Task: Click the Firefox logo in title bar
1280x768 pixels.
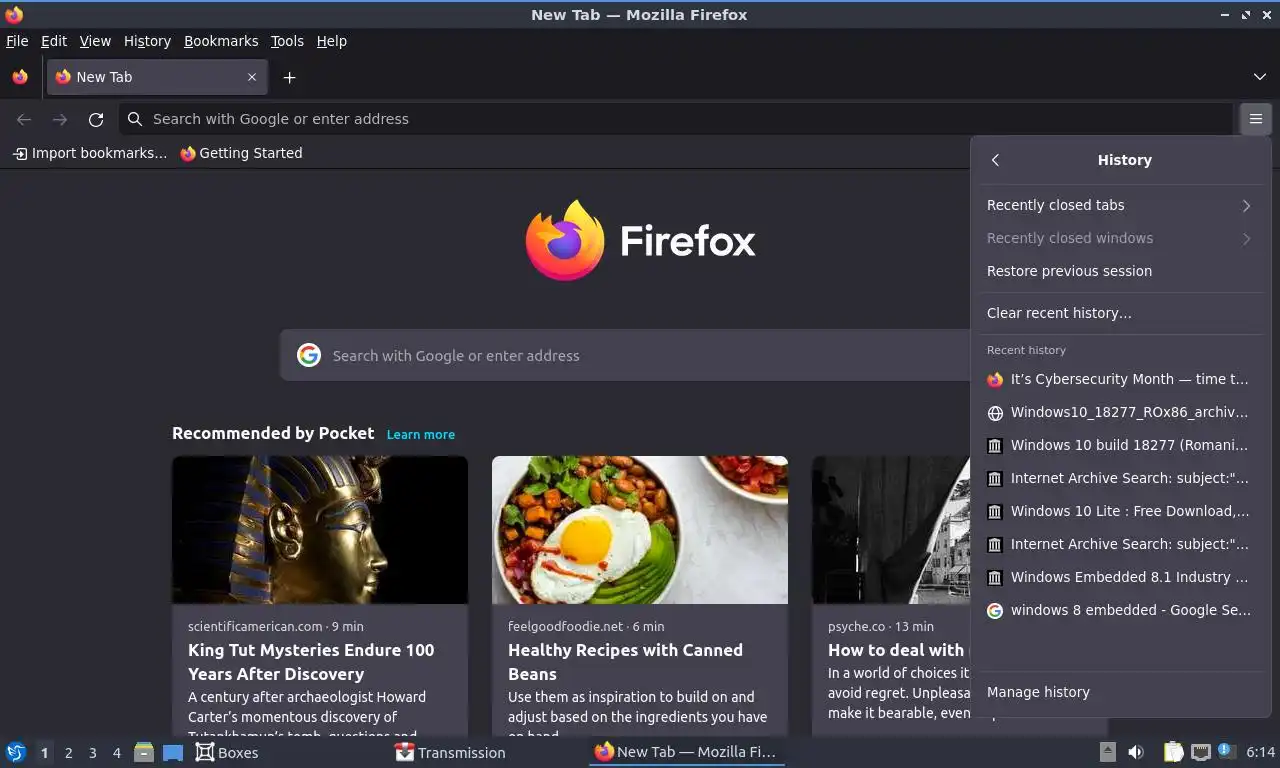Action: [x=14, y=14]
